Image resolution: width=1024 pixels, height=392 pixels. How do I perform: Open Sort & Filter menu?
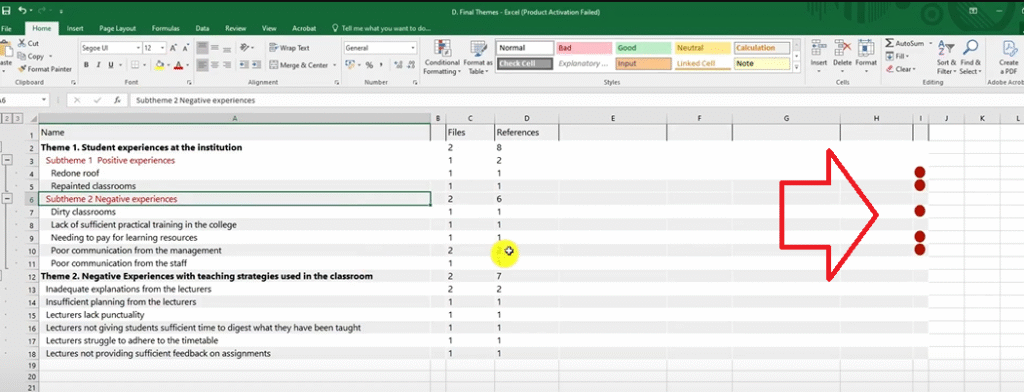[x=946, y=57]
